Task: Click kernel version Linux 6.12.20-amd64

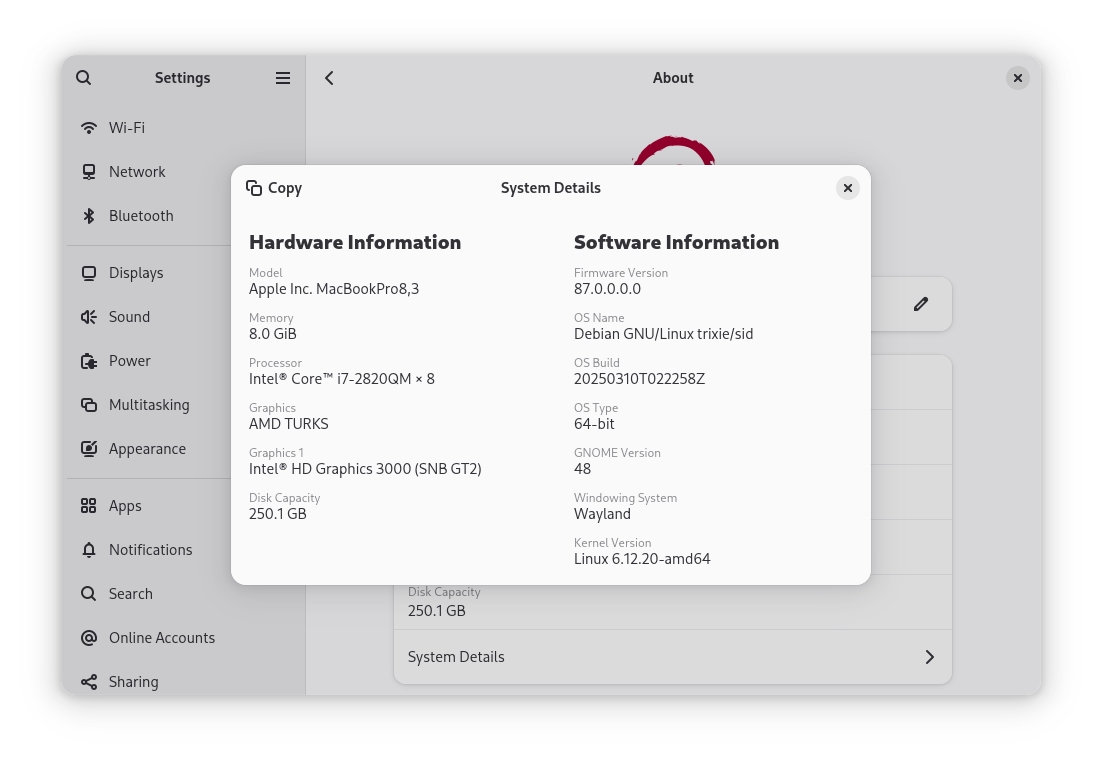Action: (x=642, y=559)
